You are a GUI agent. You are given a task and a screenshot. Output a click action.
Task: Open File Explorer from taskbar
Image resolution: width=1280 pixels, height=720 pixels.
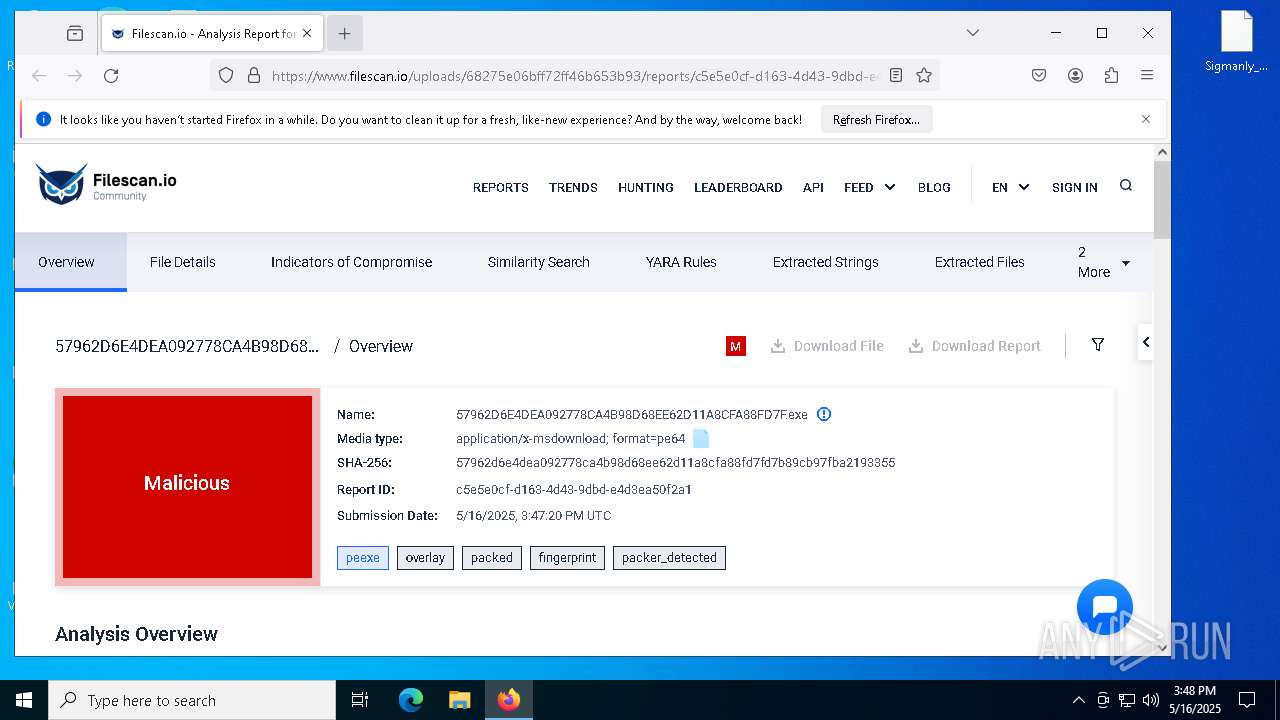coord(459,700)
